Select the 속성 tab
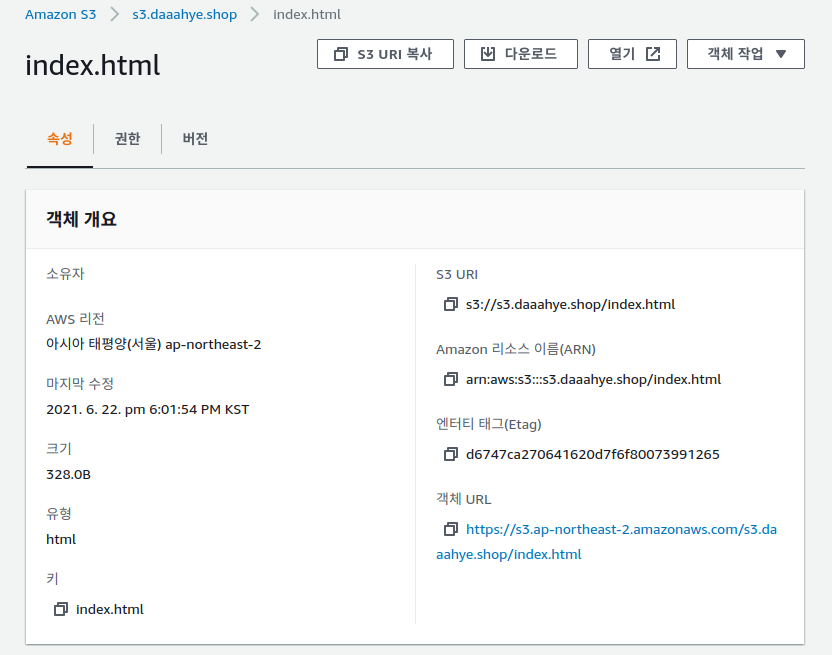Viewport: 832px width, 655px height. tap(59, 139)
